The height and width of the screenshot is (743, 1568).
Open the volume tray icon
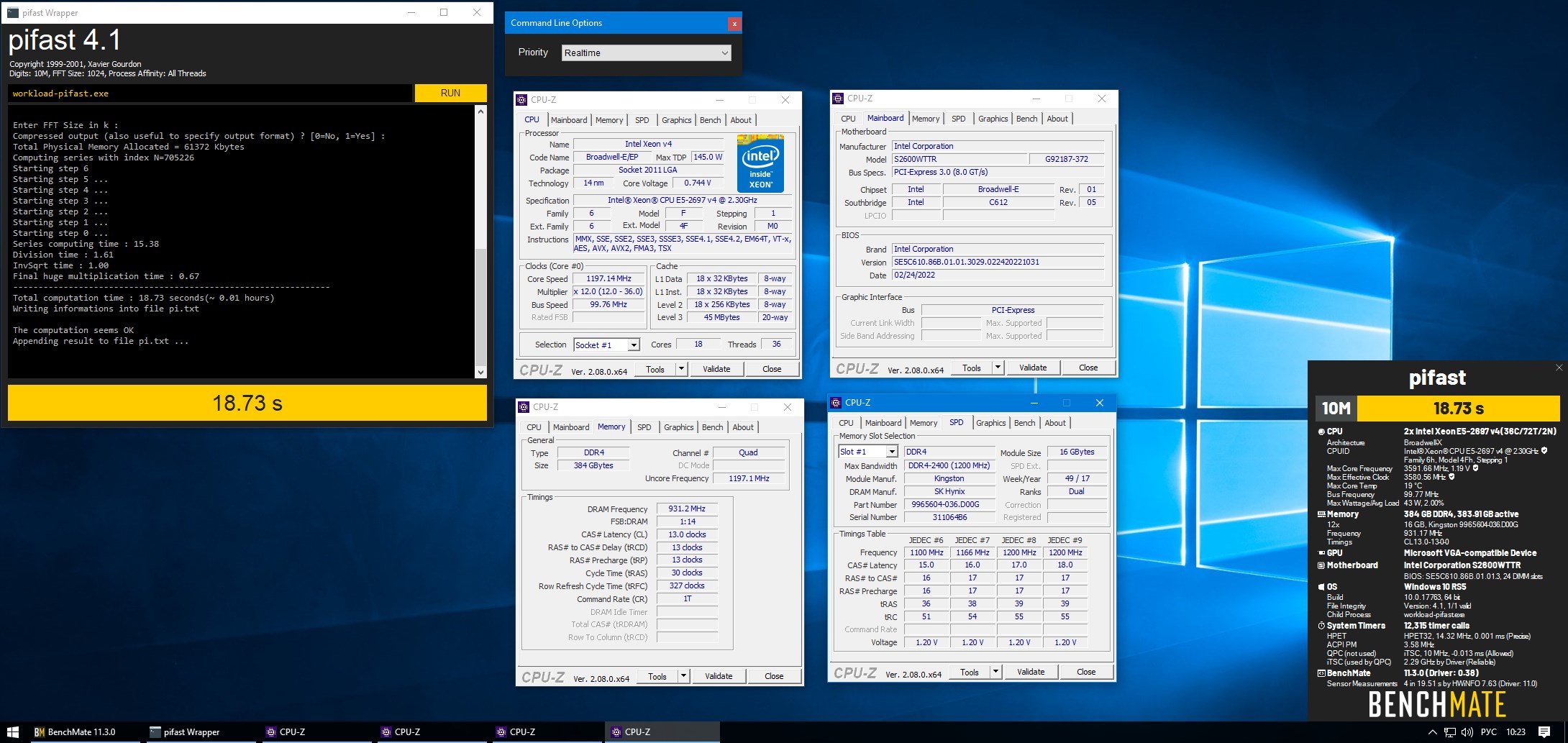1467,732
